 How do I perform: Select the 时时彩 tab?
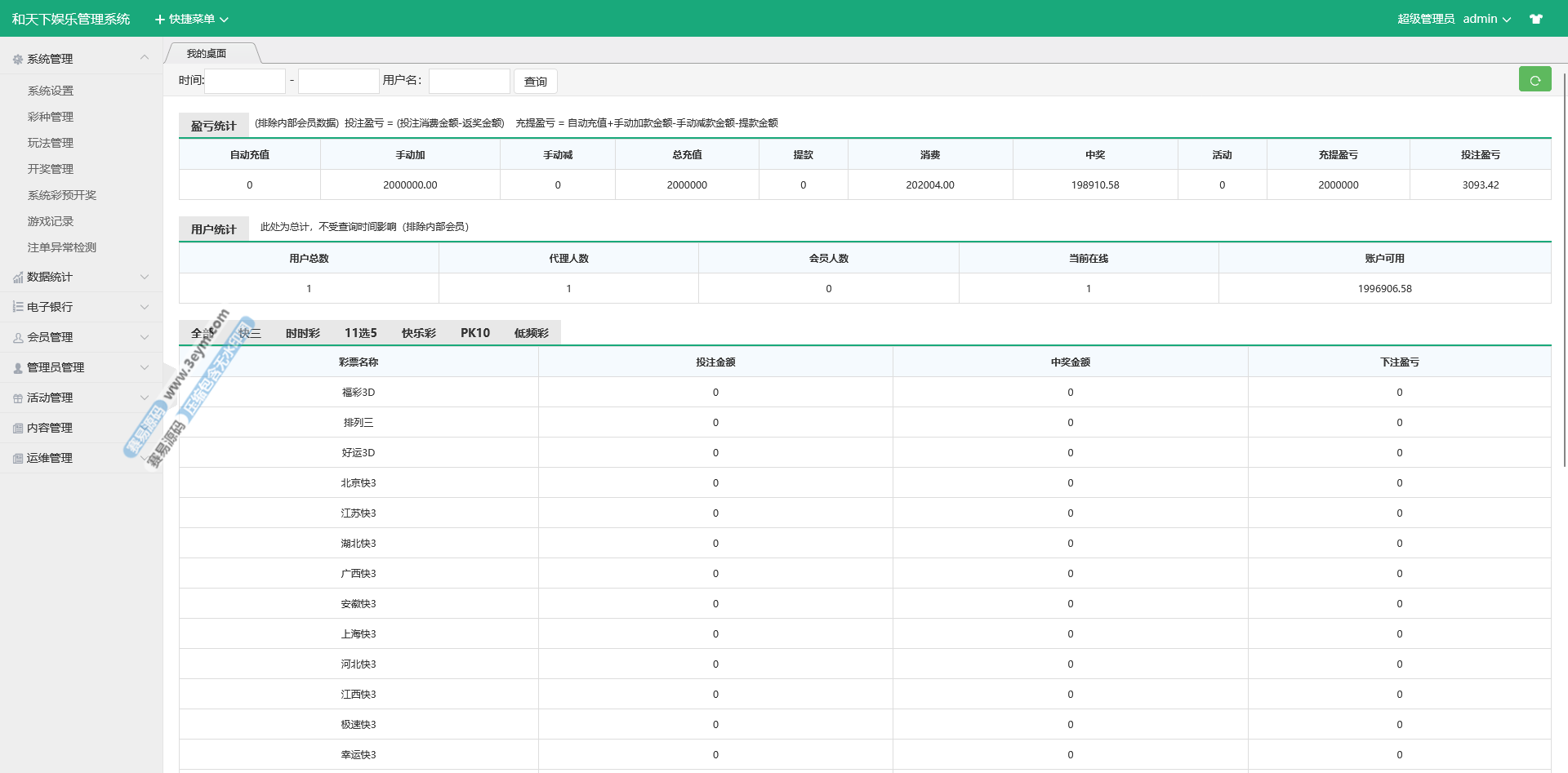[x=303, y=333]
